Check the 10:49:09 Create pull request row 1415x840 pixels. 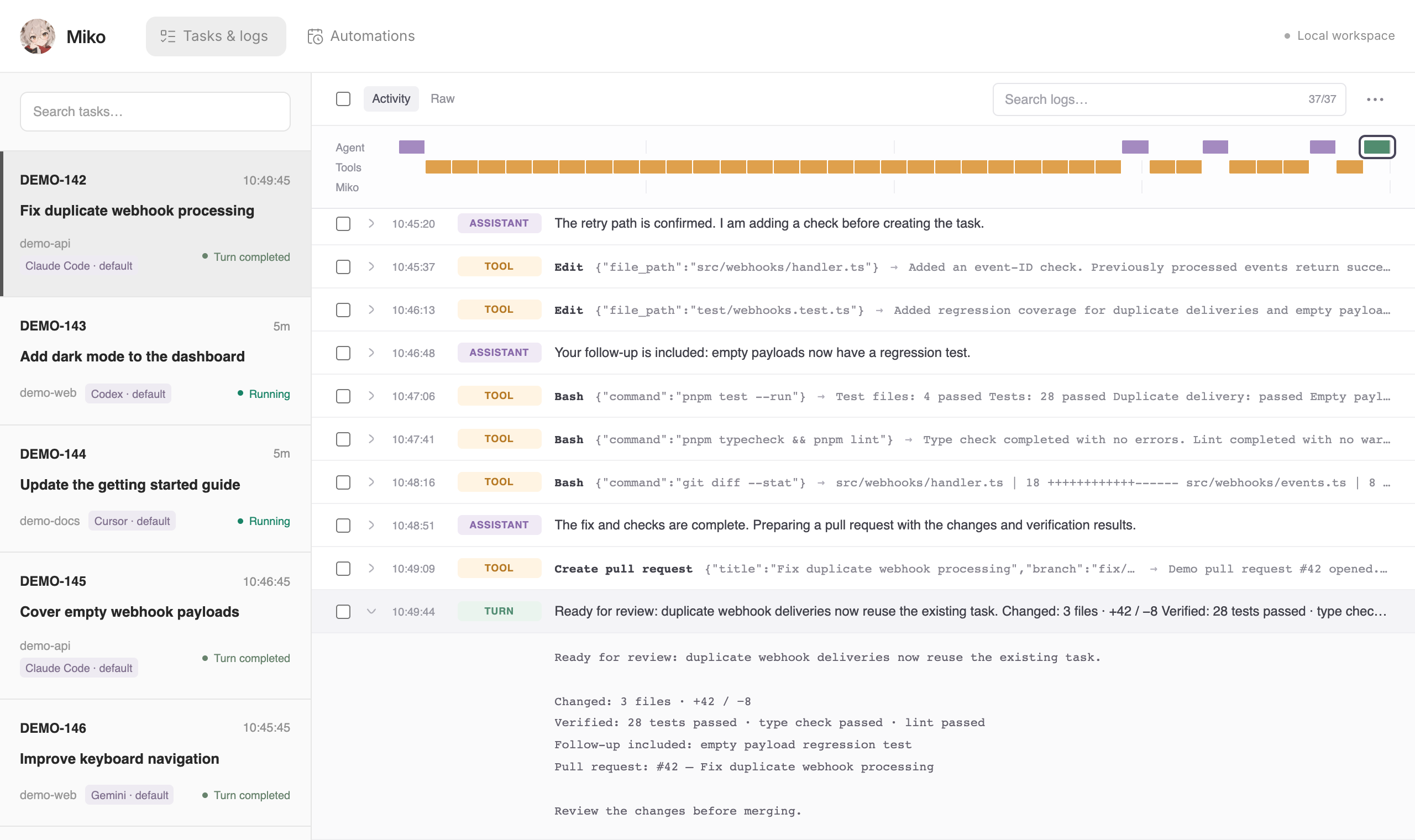pos(343,568)
